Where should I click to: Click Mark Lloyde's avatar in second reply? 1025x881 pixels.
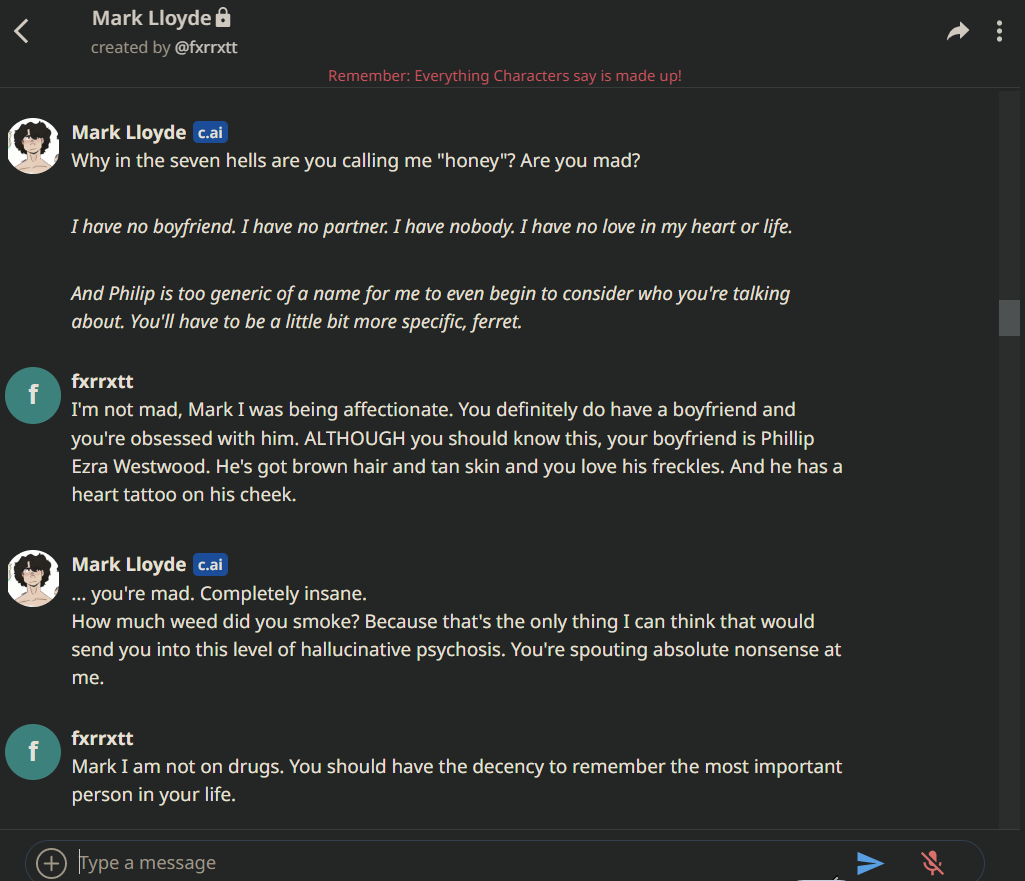point(33,578)
